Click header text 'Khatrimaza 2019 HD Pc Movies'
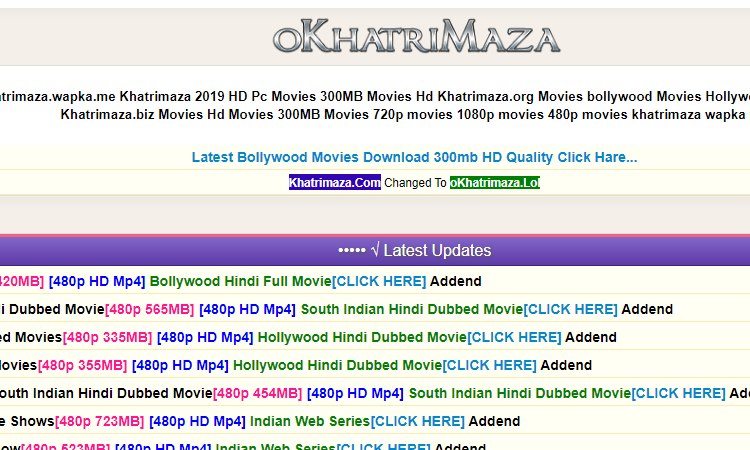Screen dimensions: 750x450 pos(217,97)
